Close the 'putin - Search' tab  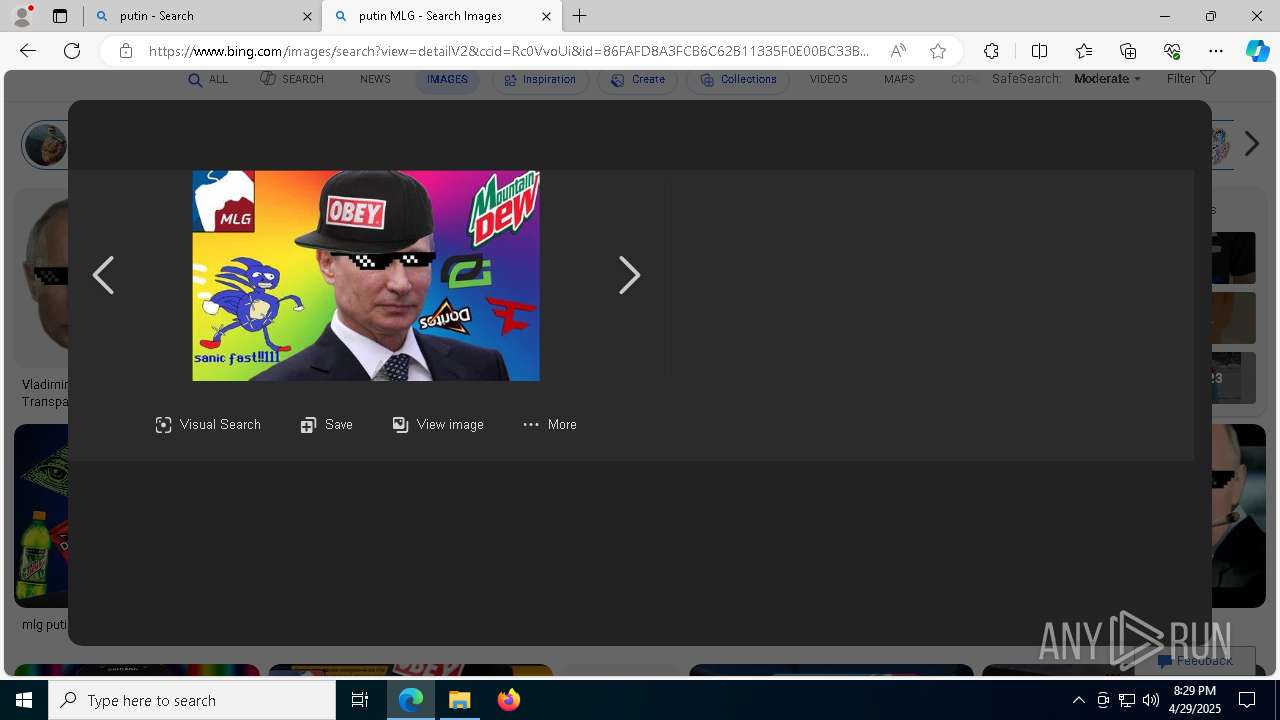click(x=307, y=16)
